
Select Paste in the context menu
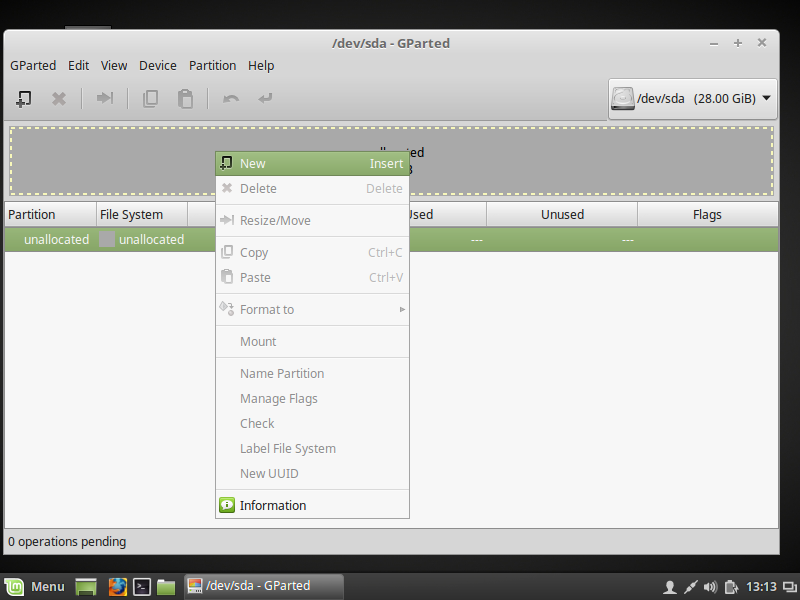click(x=312, y=278)
